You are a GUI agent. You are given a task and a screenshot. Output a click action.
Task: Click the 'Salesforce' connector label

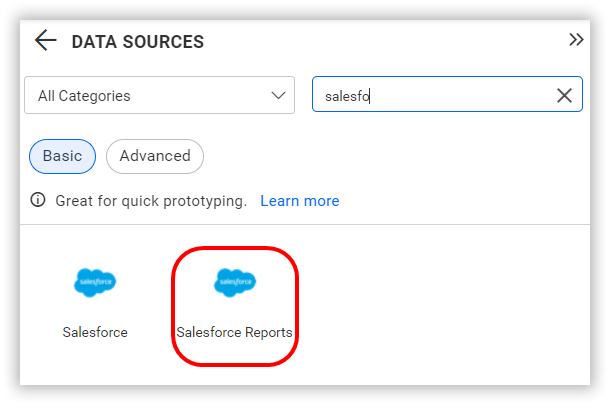point(95,332)
